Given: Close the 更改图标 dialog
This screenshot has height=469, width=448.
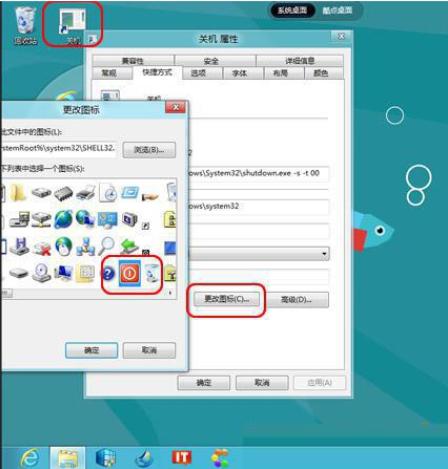Looking at the screenshot, I should point(175,107).
